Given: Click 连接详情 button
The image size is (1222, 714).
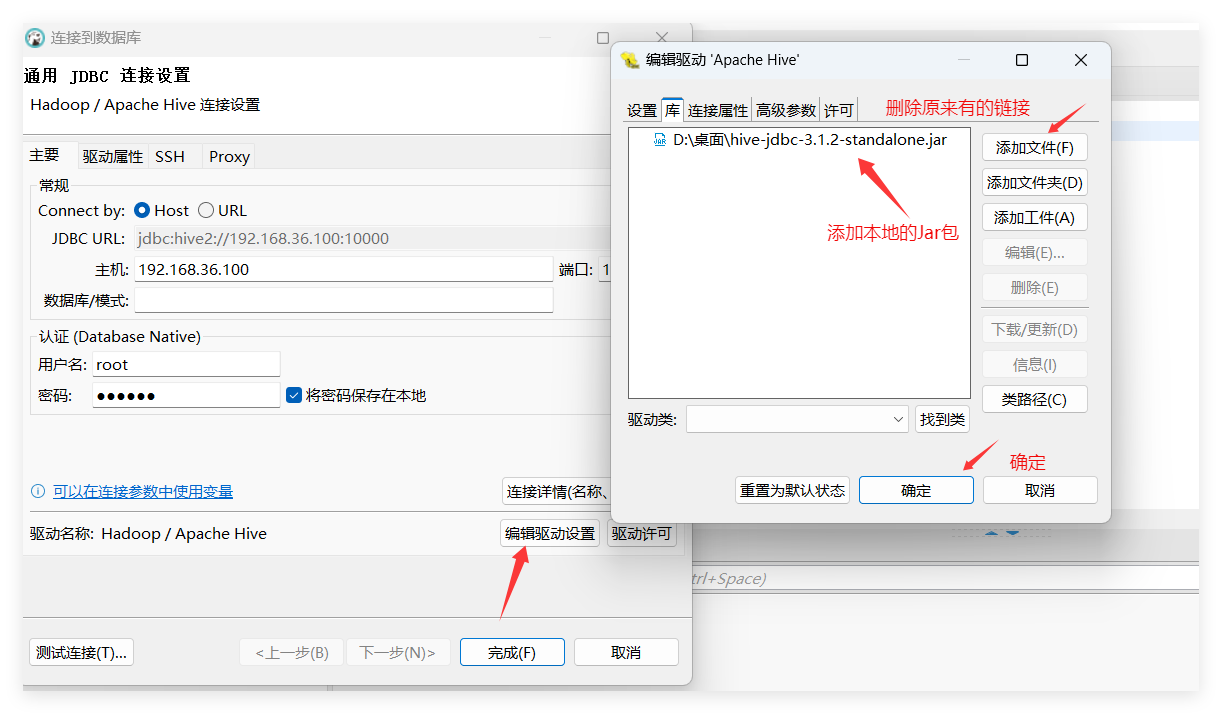Looking at the screenshot, I should click(x=558, y=491).
